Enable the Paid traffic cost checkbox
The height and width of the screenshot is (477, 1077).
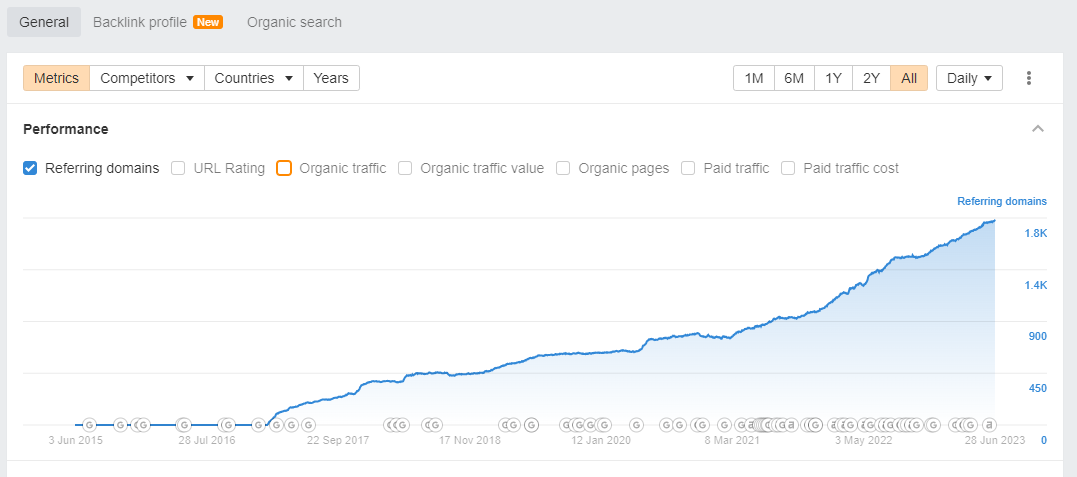click(789, 168)
